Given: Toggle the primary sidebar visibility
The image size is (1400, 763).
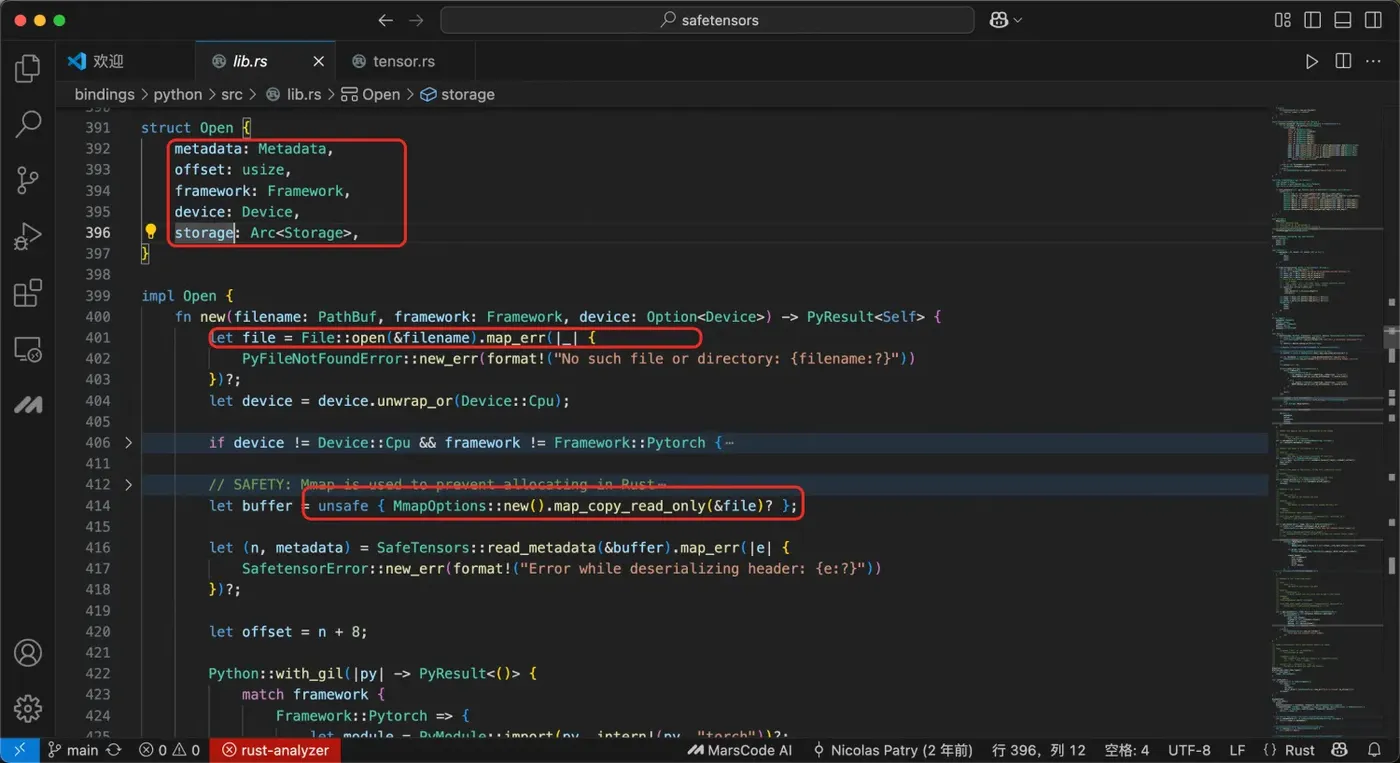Looking at the screenshot, I should (1313, 20).
